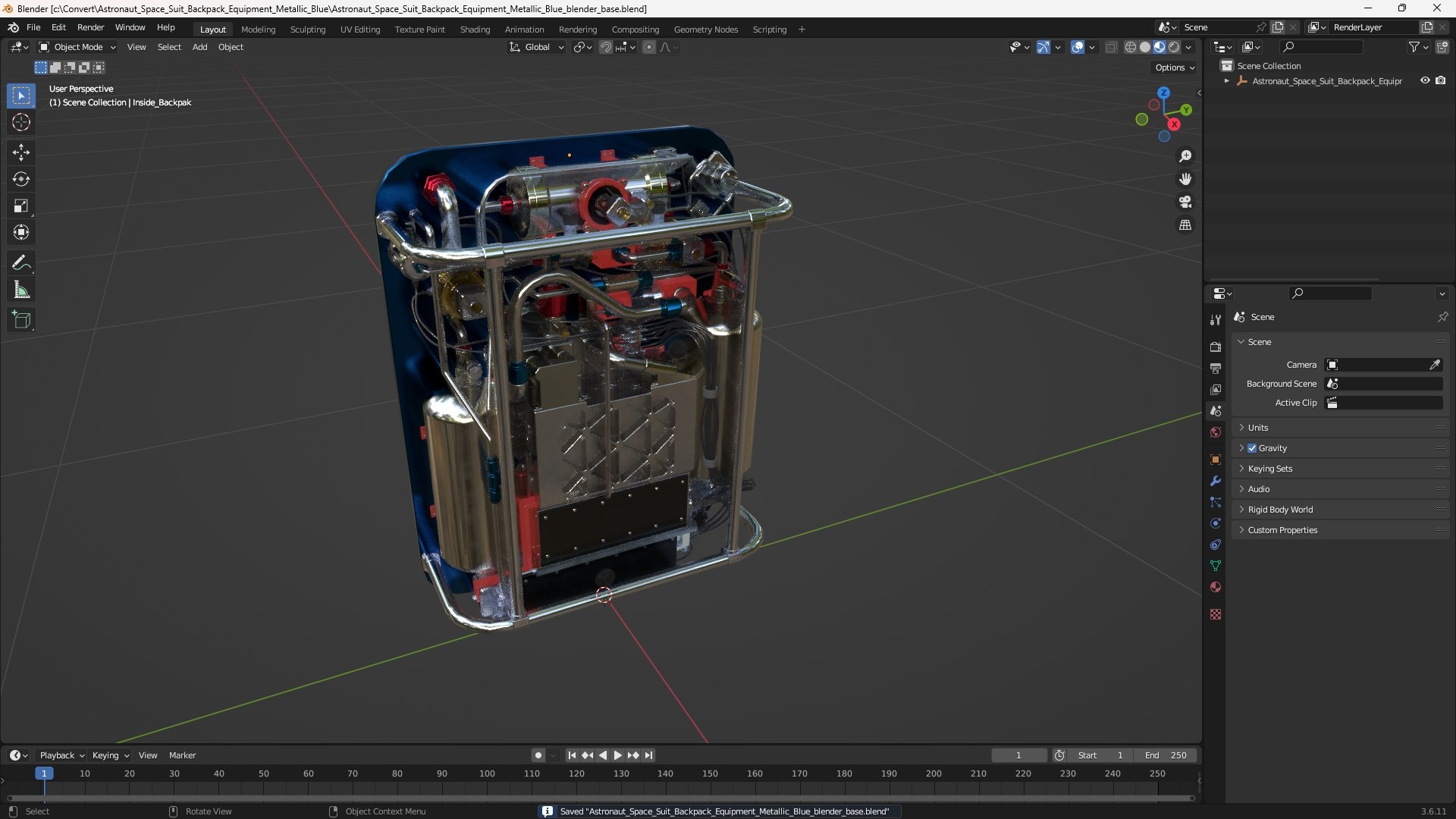Click the Zoom viewport icon
1456x819 pixels.
pyautogui.click(x=1185, y=156)
